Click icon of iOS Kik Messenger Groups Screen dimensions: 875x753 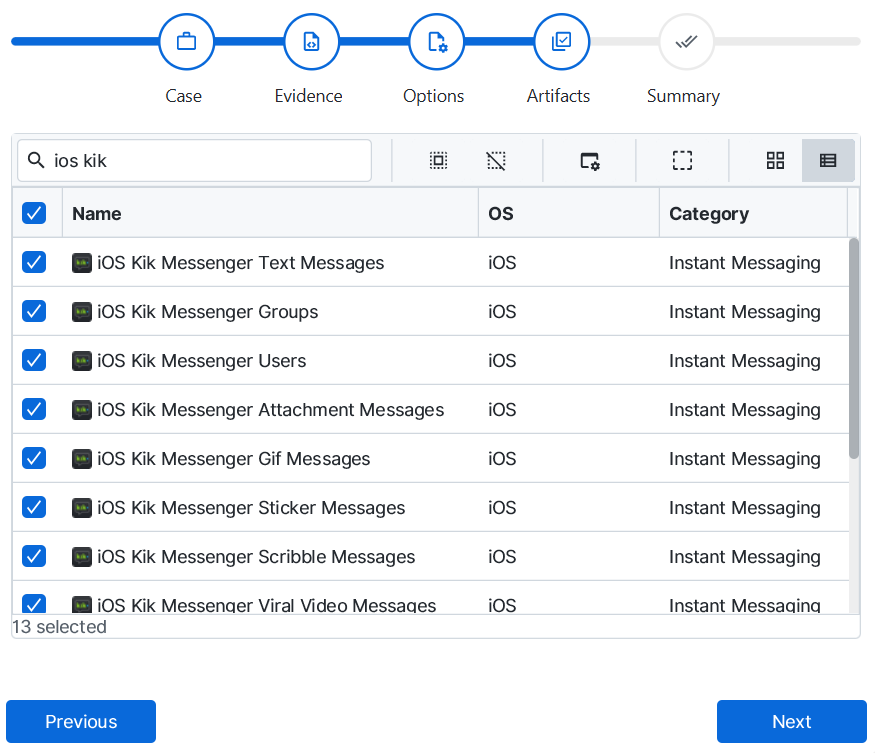(x=82, y=311)
